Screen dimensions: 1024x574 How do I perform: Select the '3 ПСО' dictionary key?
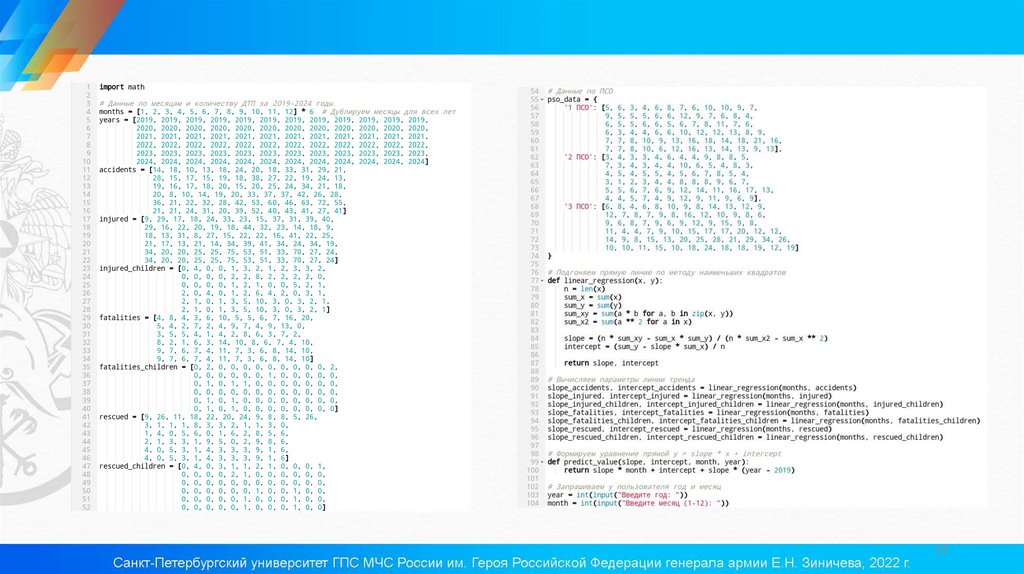580,206
